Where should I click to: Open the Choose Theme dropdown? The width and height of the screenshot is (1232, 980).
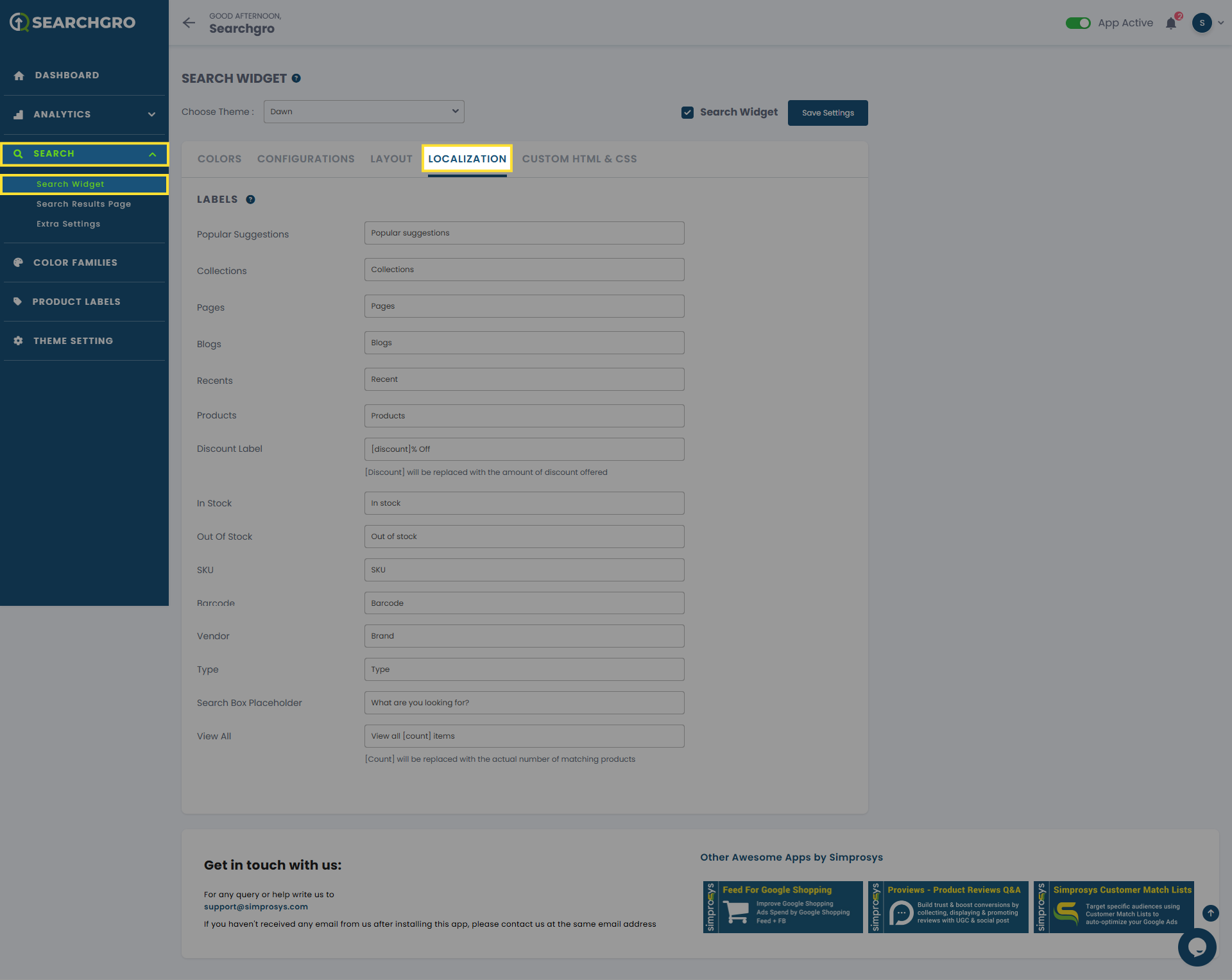click(x=364, y=112)
